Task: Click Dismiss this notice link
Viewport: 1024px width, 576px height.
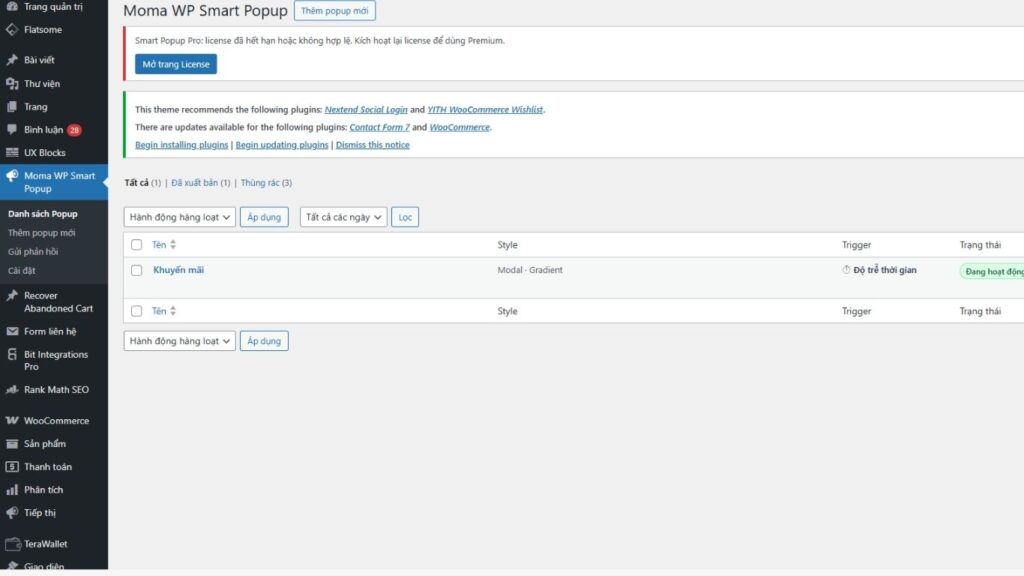Action: (372, 145)
